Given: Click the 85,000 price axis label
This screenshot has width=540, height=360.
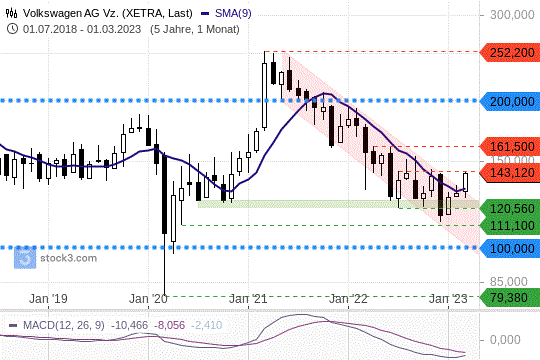Looking at the screenshot, I should click(509, 282).
